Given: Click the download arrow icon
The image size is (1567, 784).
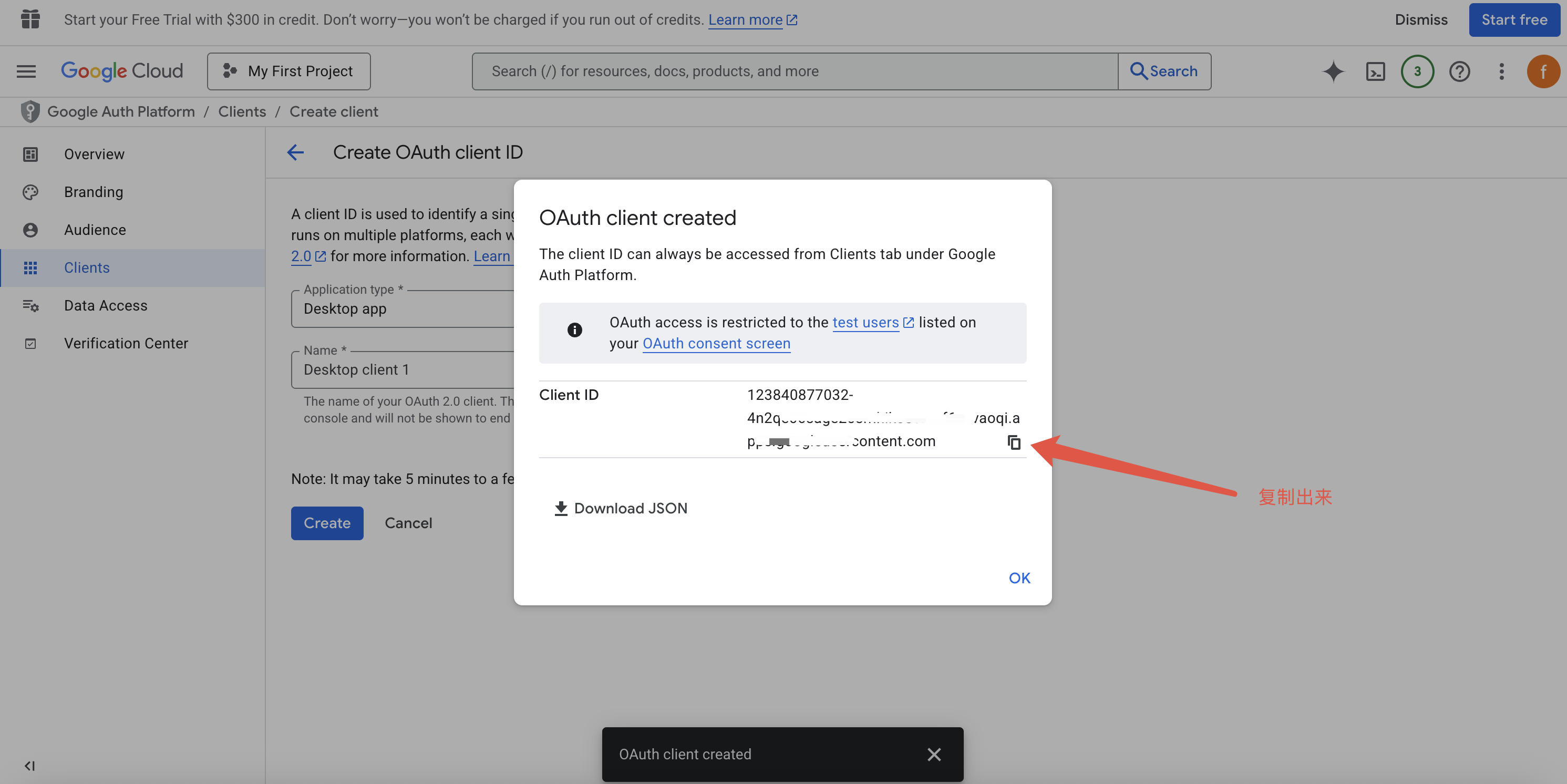Looking at the screenshot, I should tap(560, 508).
